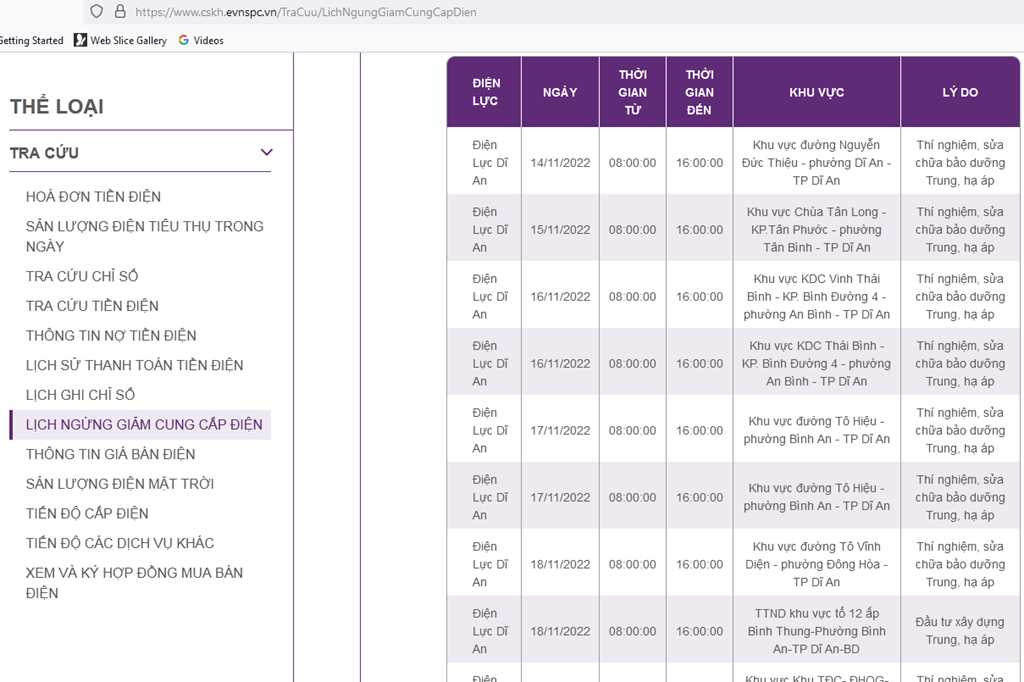Click Đầu tư xây dựng Trung, hạ áp cell
This screenshot has width=1024, height=682.
(960, 631)
